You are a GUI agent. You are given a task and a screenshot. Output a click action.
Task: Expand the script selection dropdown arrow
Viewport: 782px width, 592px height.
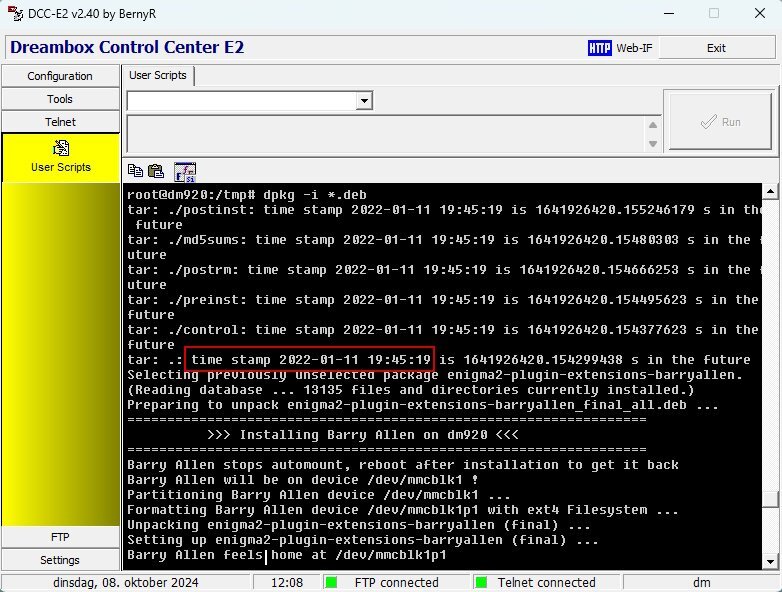pyautogui.click(x=365, y=101)
